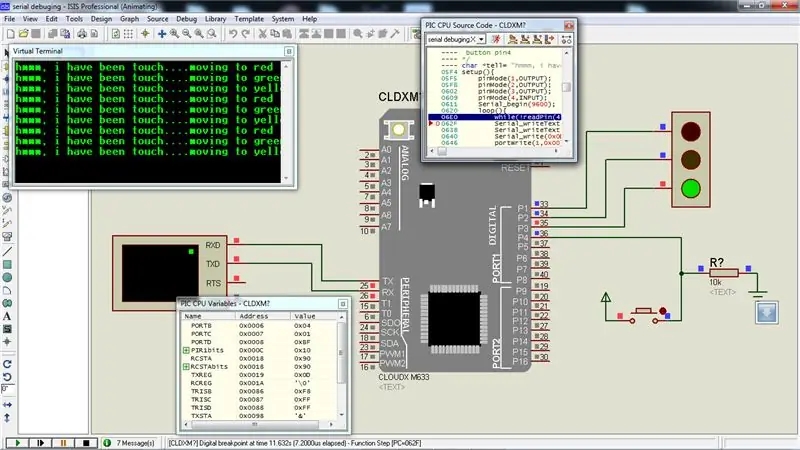Step out of the current function
The width and height of the screenshot is (800, 450).
coord(537,39)
